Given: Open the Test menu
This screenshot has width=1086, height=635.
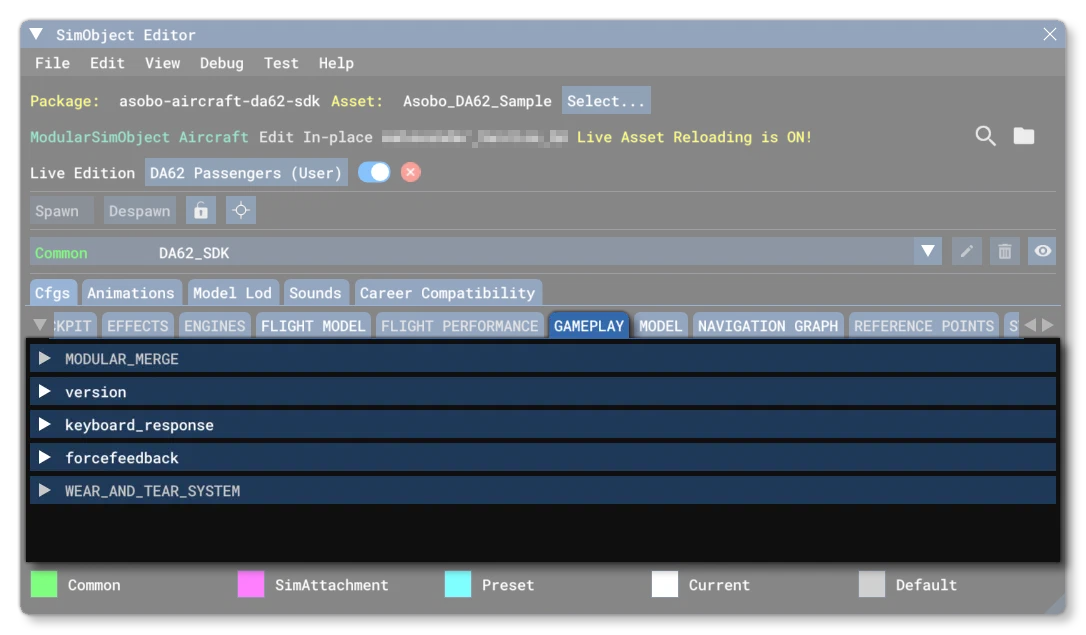Looking at the screenshot, I should click(281, 63).
